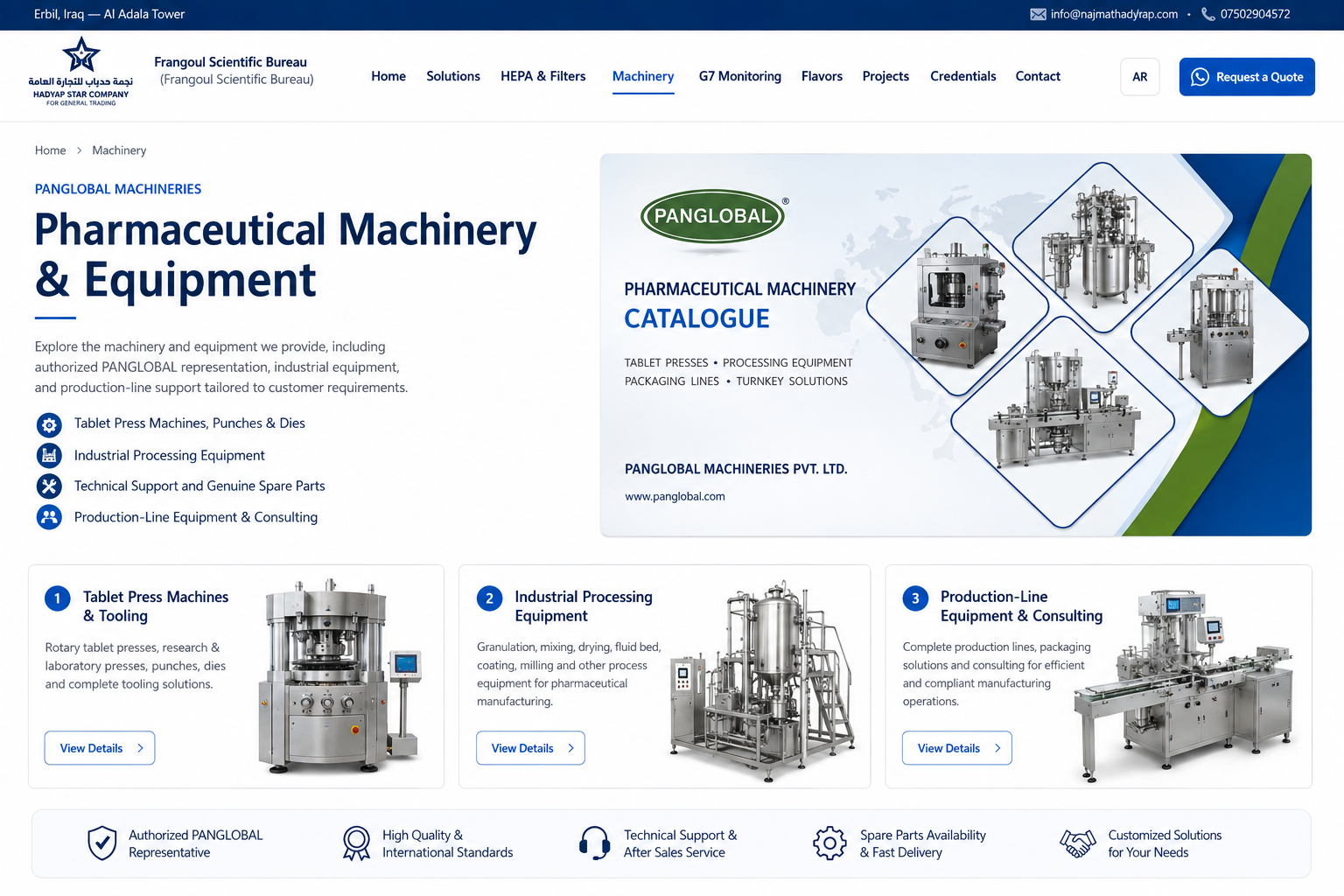Click the Frangoul Scientific Bureau site title
This screenshot has width=1344, height=896.
[x=231, y=62]
